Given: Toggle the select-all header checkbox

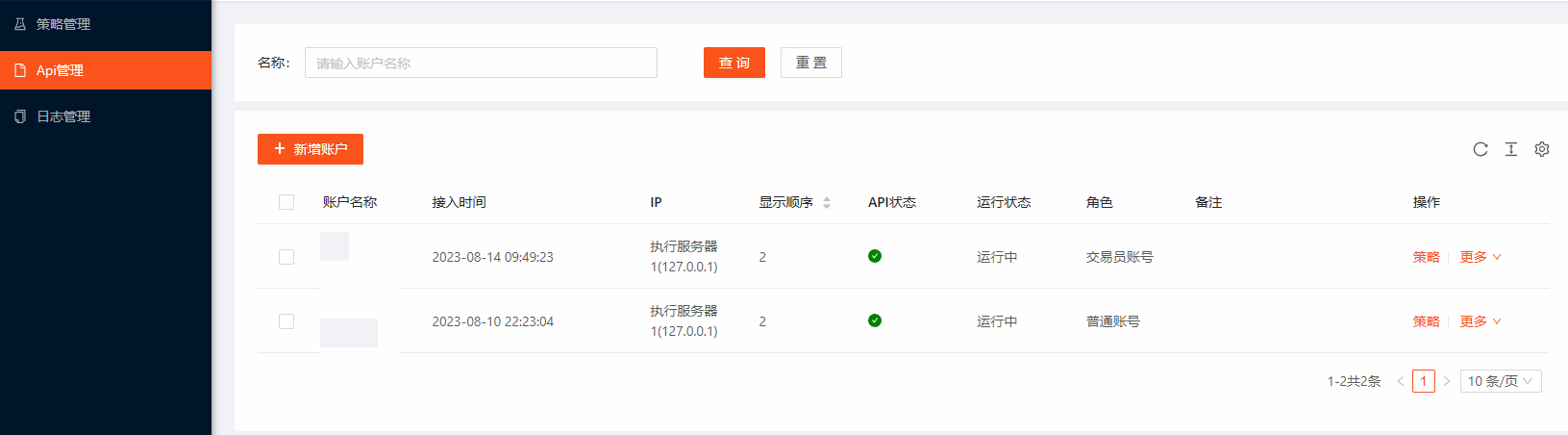Looking at the screenshot, I should (286, 202).
